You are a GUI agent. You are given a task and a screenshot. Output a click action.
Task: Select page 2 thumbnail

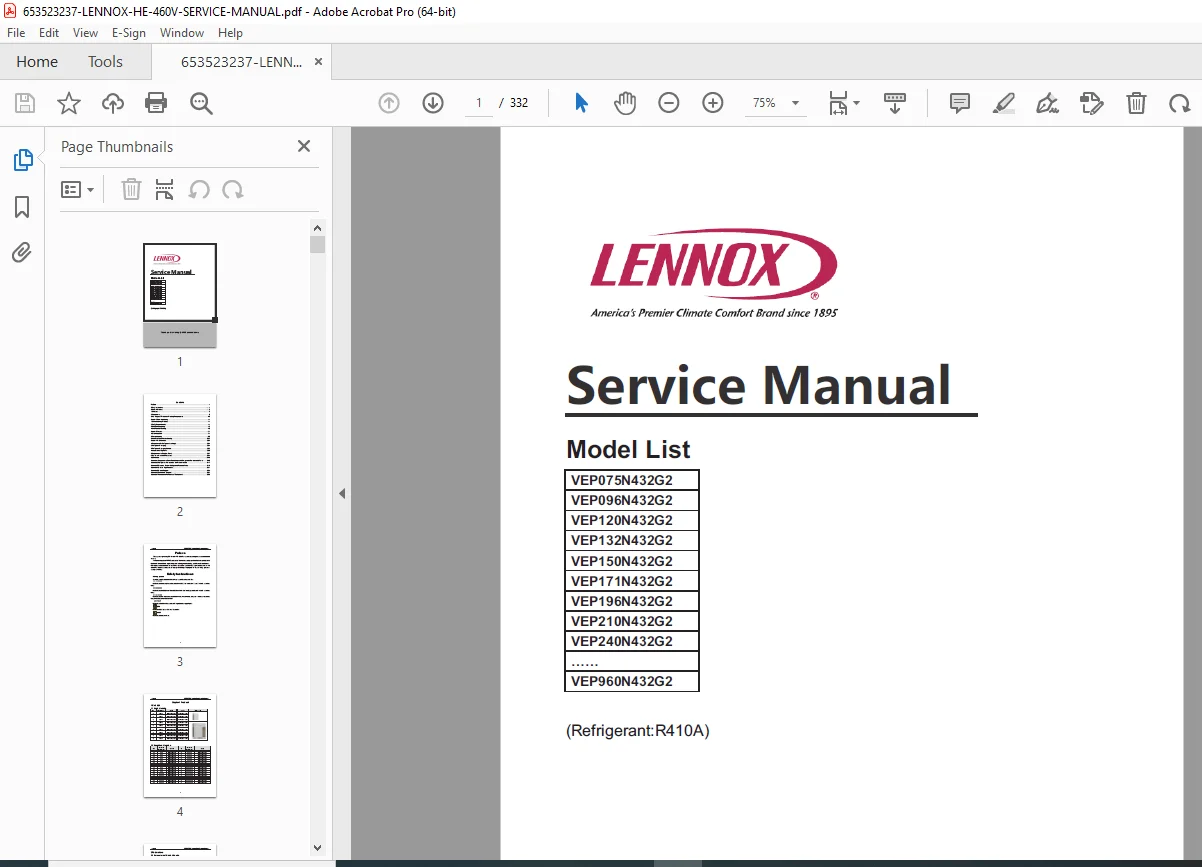click(x=180, y=446)
